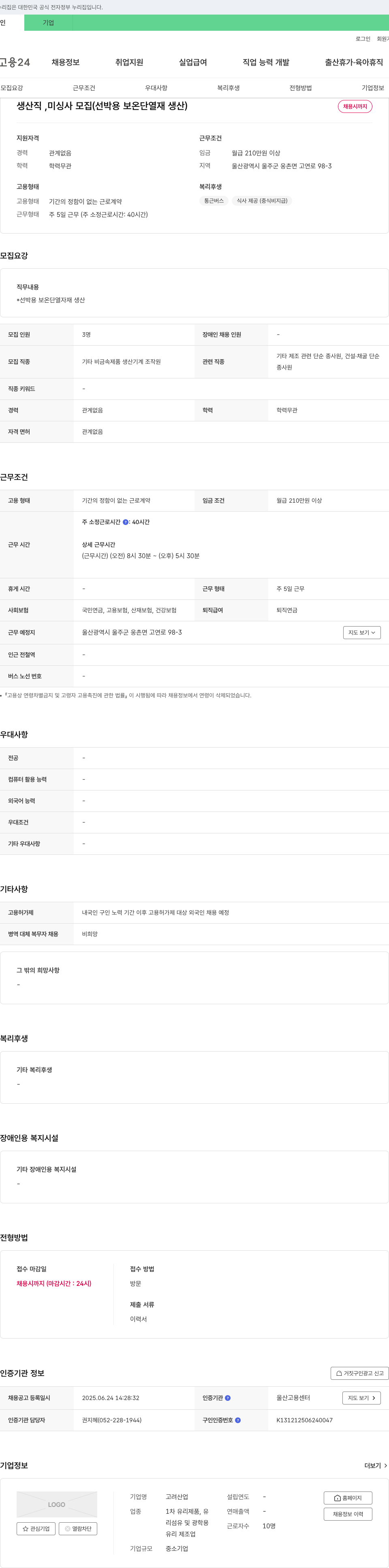389x1568 pixels.
Task: Click the 국민연금, 고용보험, 산재보험, 건강보험 cell
Action: (129, 610)
